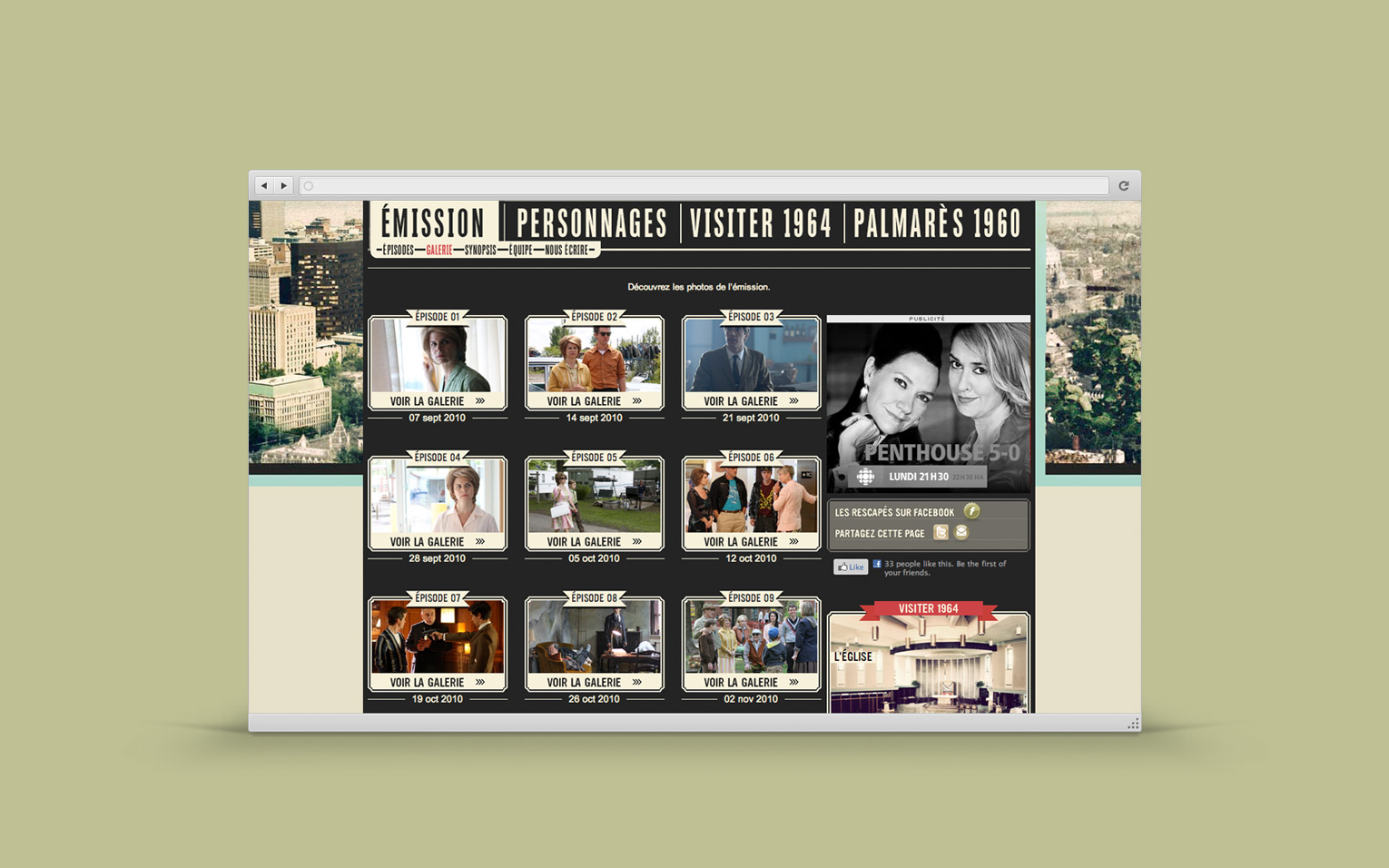Go to the Palmarès 1960 tab
The image size is (1389, 868).
937,224
